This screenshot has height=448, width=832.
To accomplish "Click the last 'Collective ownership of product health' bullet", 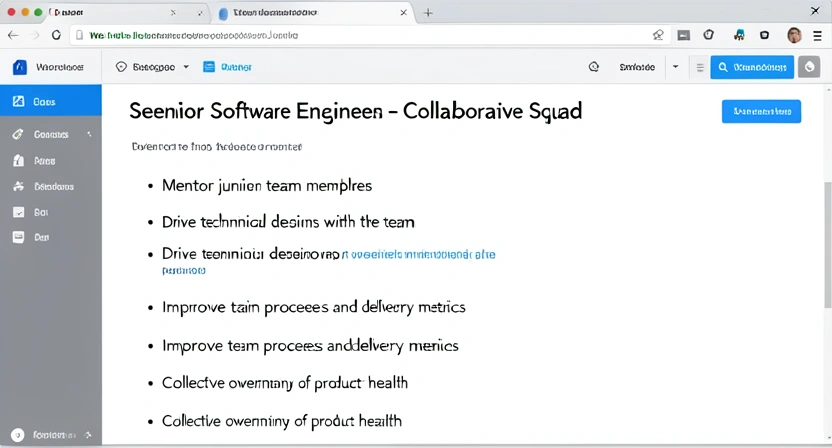I will point(282,421).
